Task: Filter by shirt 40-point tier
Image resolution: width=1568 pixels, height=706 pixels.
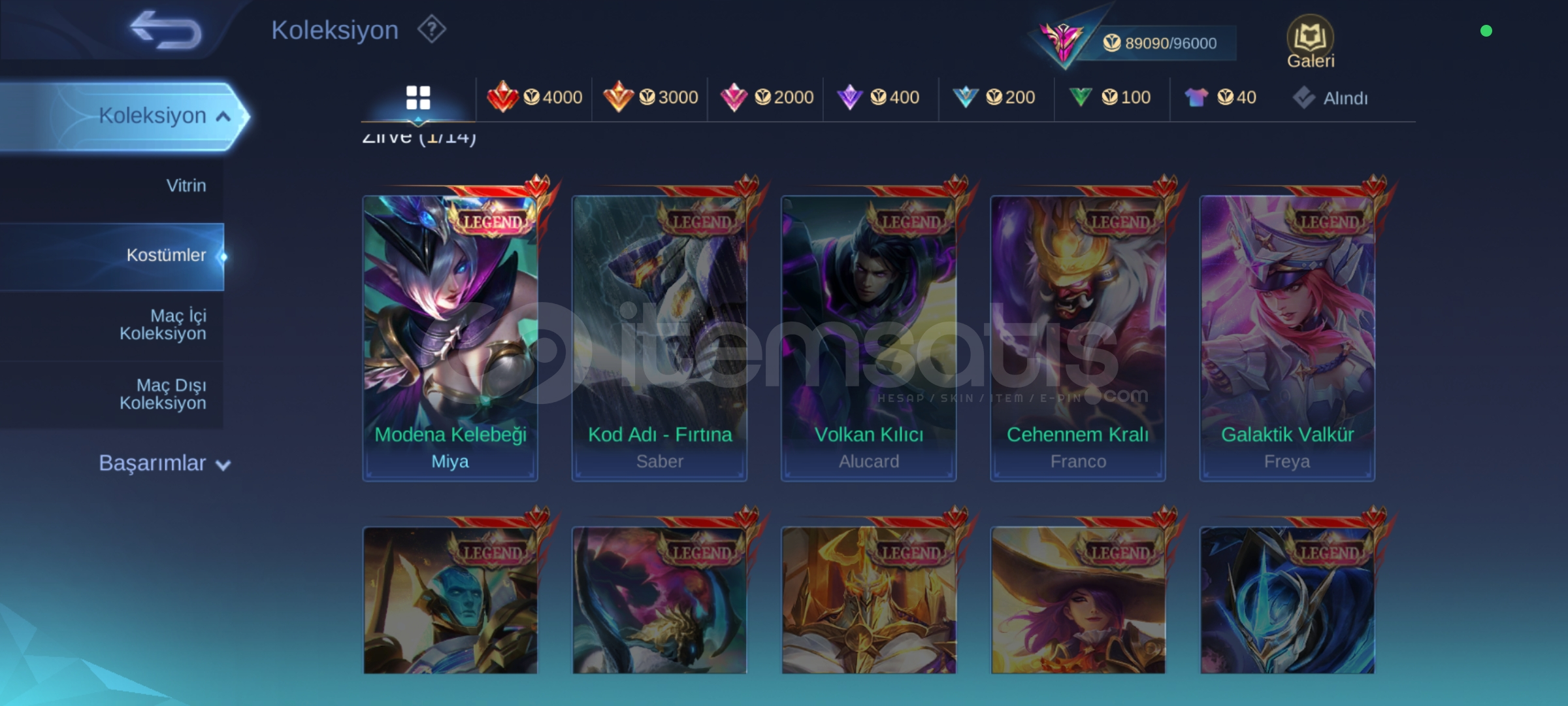Action: tap(1220, 97)
